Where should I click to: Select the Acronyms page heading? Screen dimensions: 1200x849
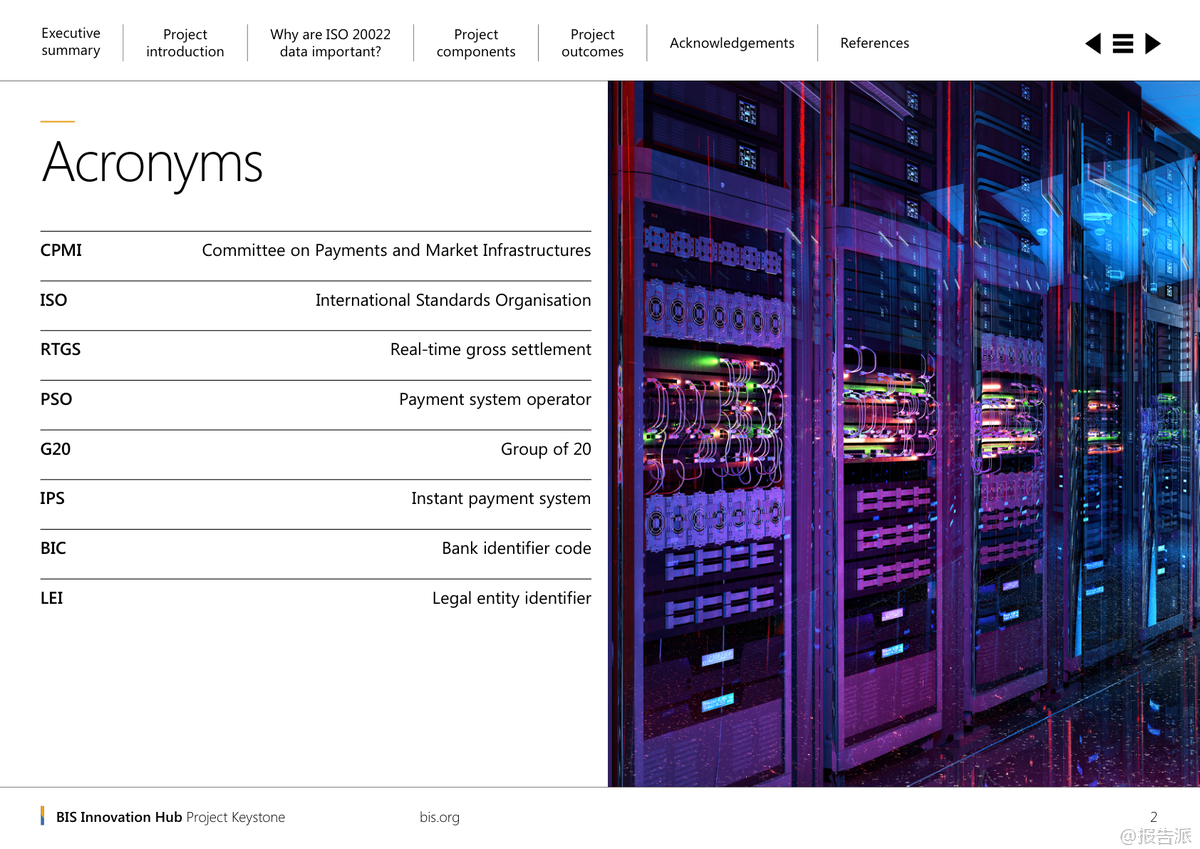(152, 162)
